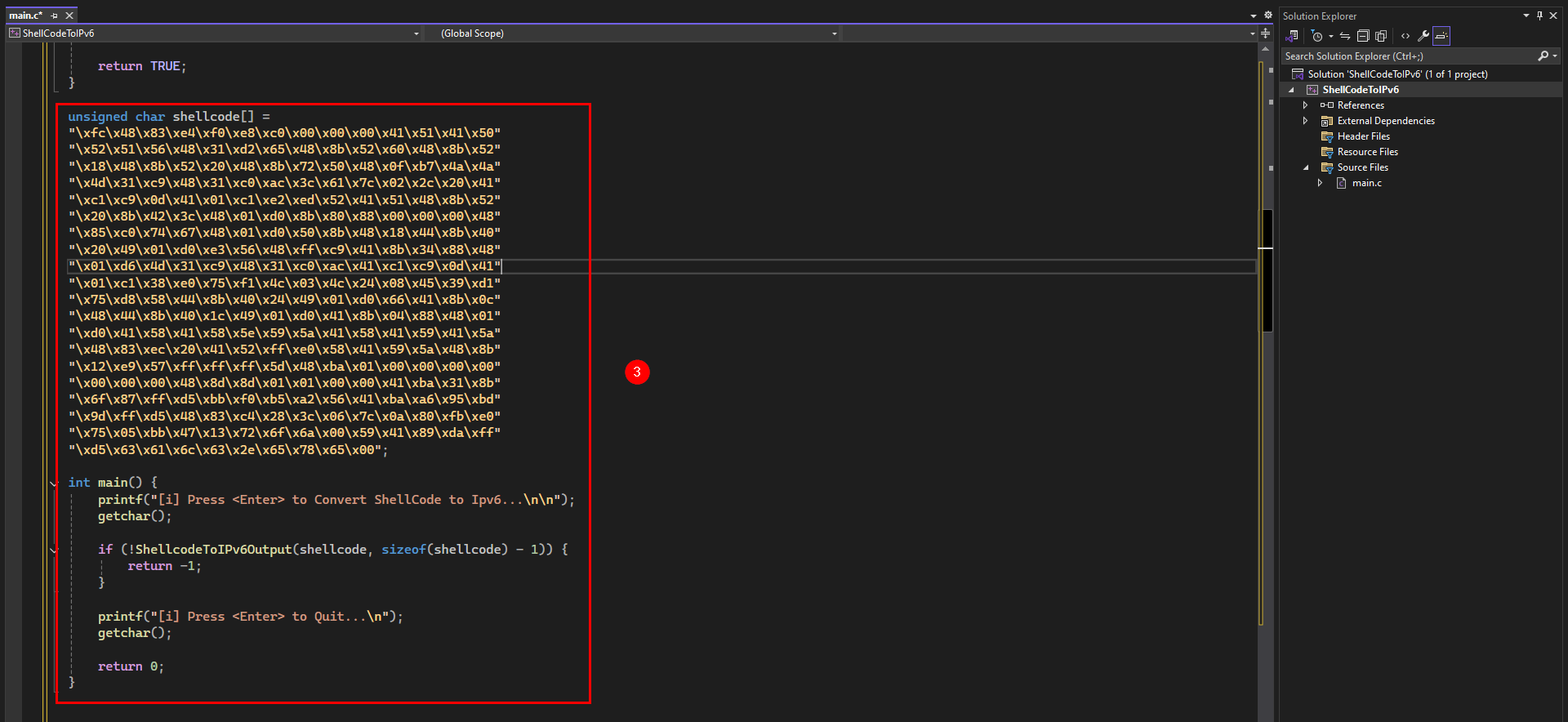Open Solution Explorer search options dropdown
This screenshot has width=1568, height=722.
pyautogui.click(x=1555, y=56)
